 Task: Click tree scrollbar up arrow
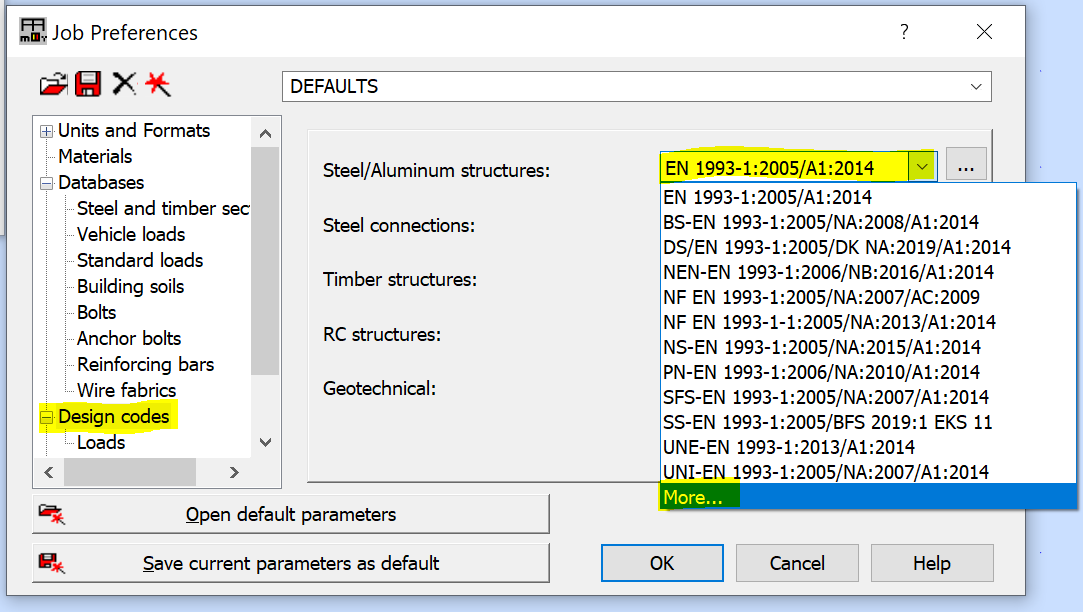[265, 133]
